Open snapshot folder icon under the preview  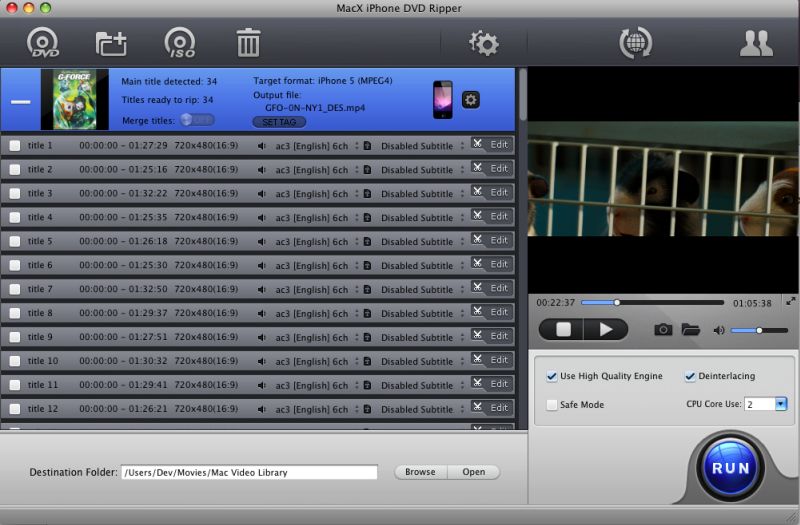click(x=690, y=330)
